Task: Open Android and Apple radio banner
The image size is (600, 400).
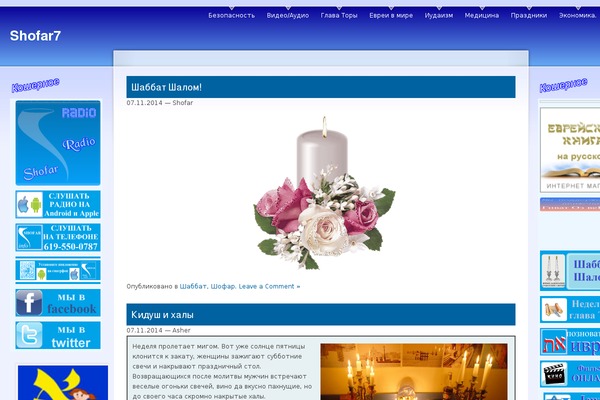Action: point(58,204)
